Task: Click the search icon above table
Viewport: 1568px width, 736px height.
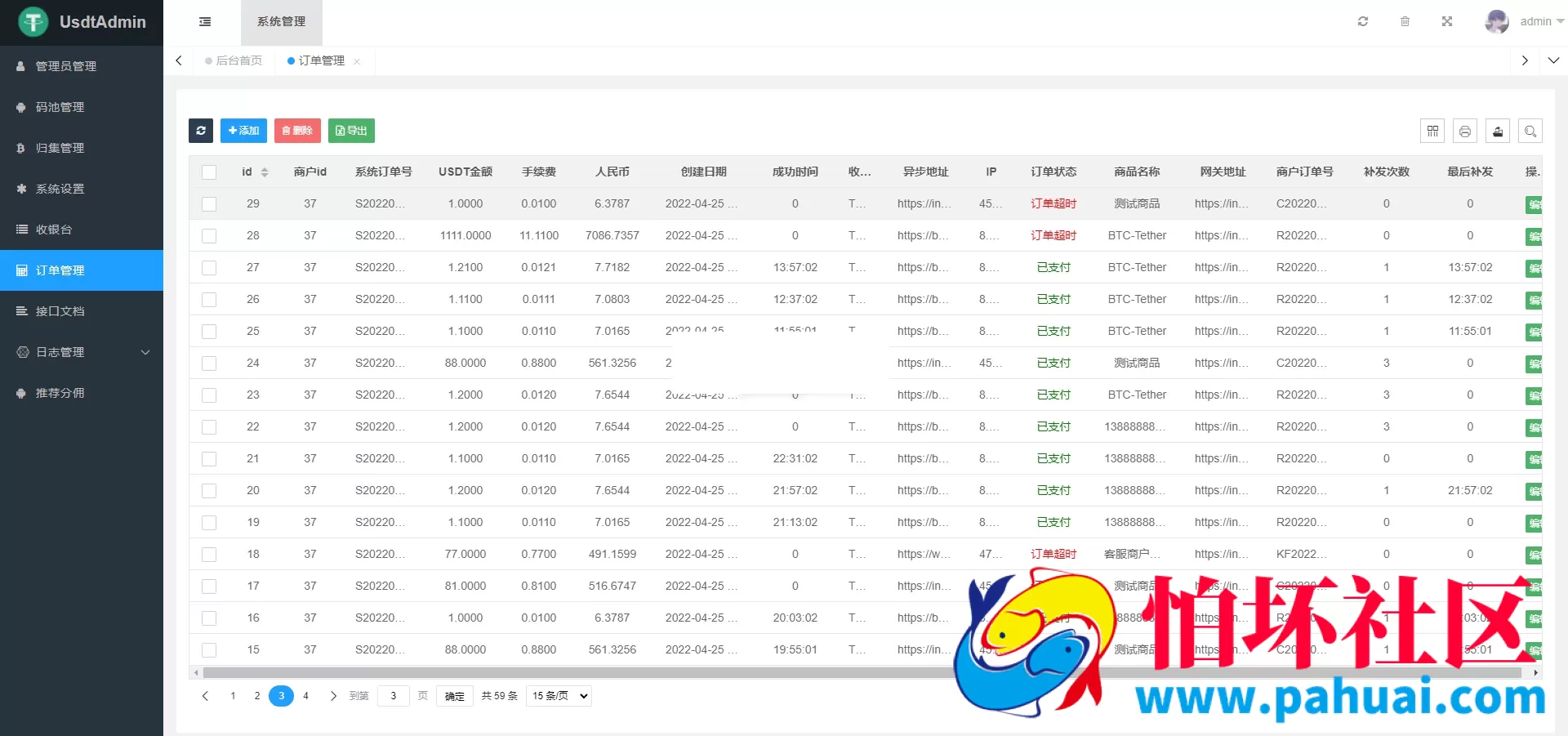Action: point(1530,131)
